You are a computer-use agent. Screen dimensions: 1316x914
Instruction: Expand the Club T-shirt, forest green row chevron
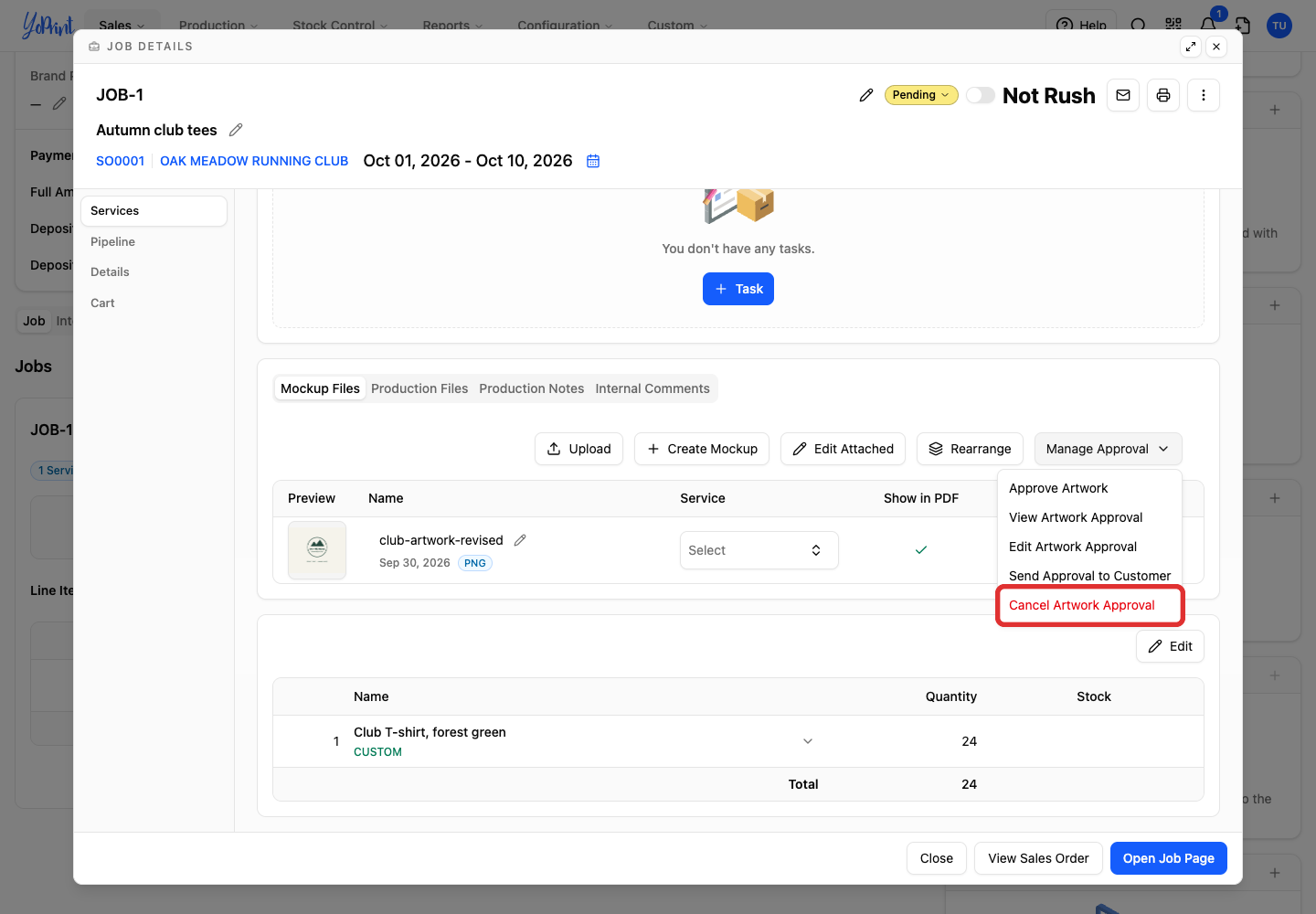808,741
